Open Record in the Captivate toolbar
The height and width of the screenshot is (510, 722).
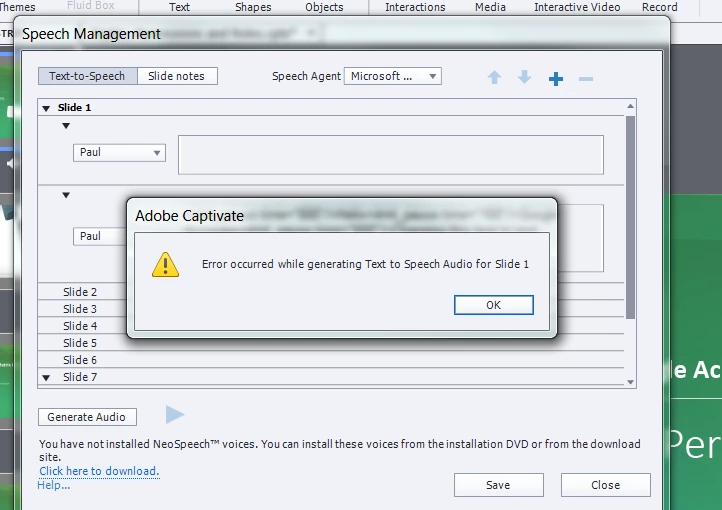point(659,7)
